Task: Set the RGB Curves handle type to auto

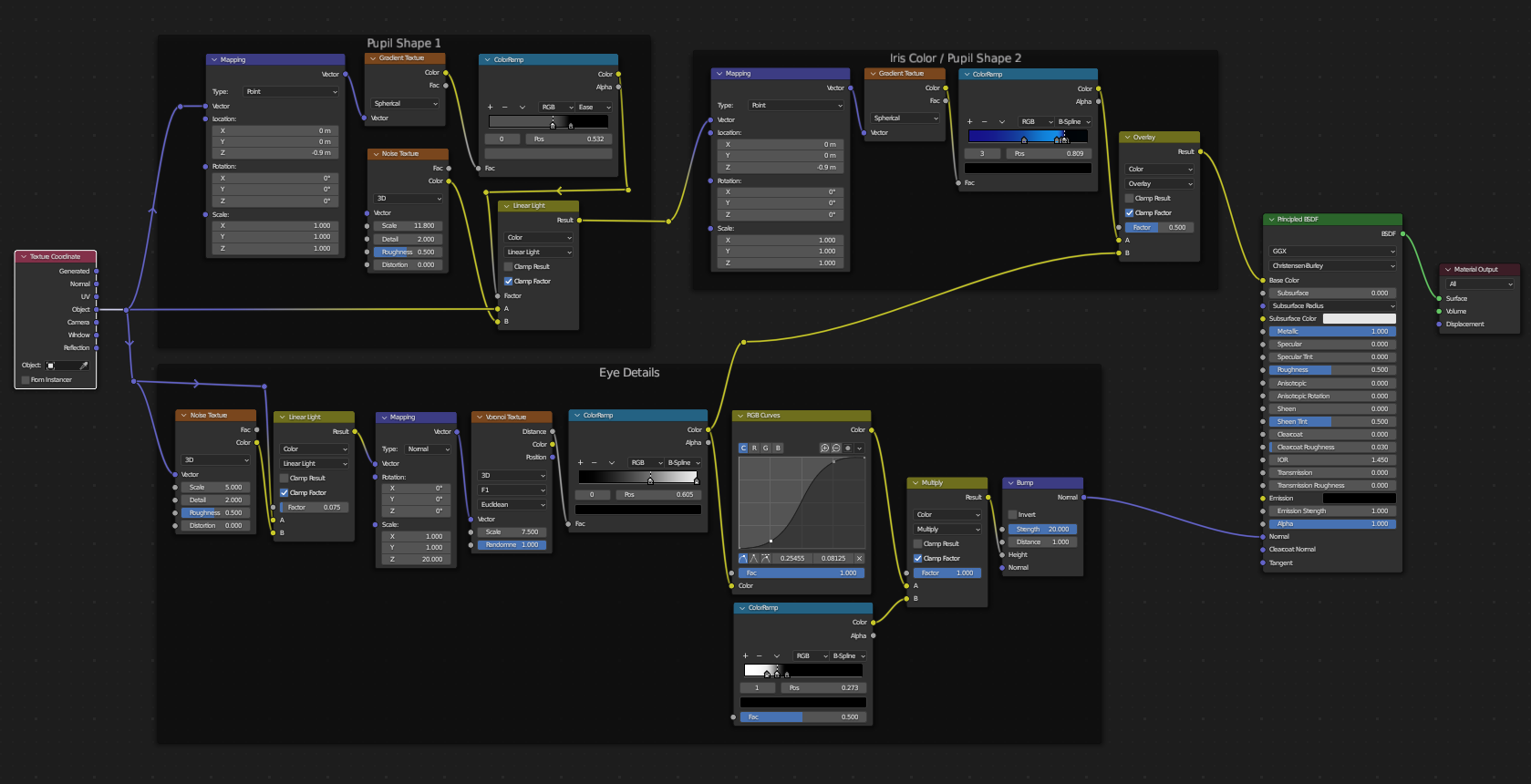Action: tap(743, 559)
